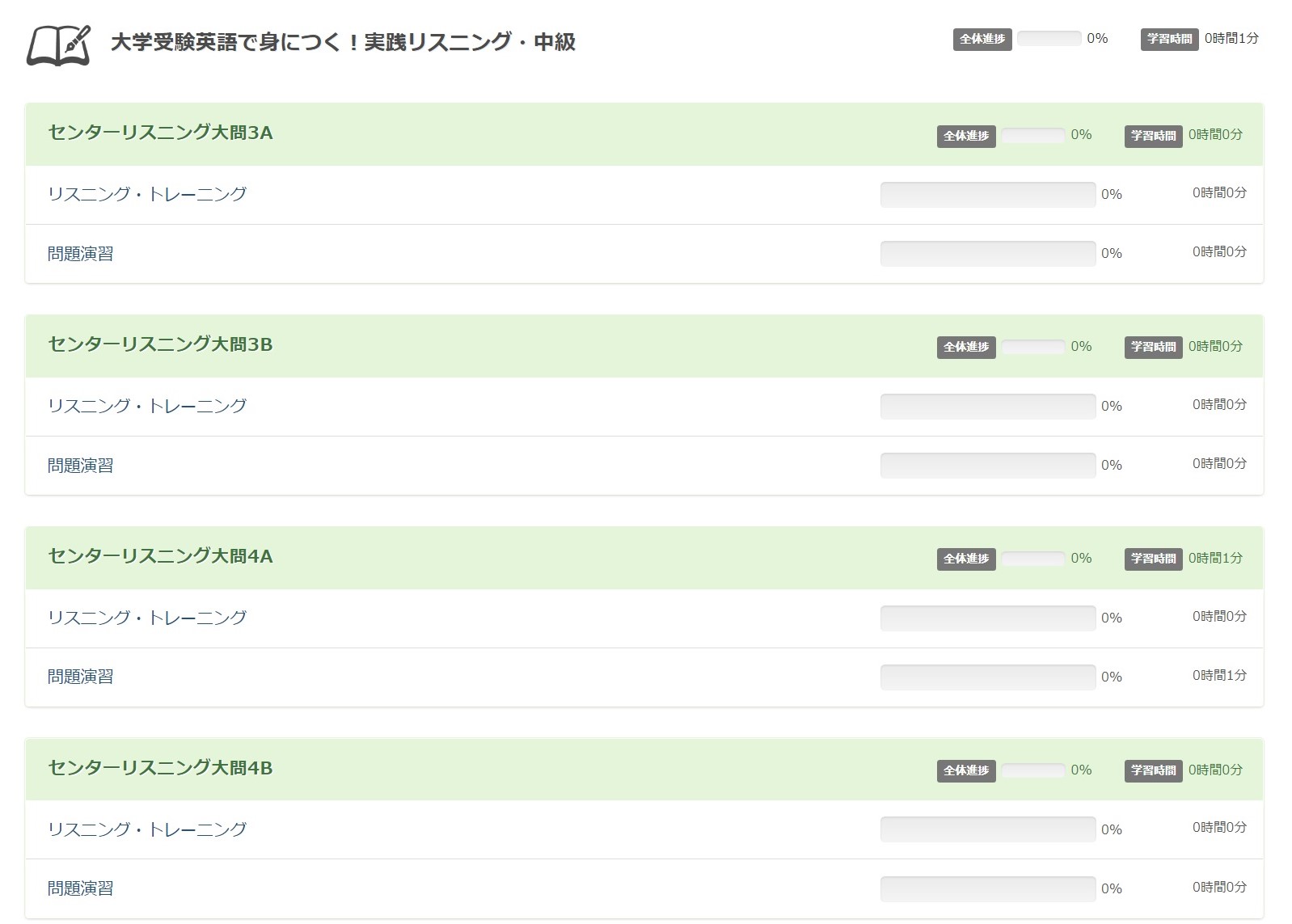Screen dimensions: 1292x924
Task: Open 問題演習 under 大問4A
Action: click(81, 677)
